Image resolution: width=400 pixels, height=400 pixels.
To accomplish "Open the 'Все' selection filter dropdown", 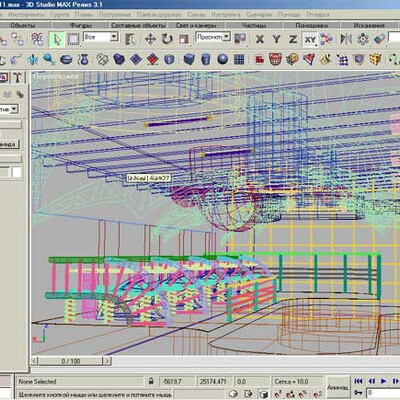I will click(x=101, y=37).
